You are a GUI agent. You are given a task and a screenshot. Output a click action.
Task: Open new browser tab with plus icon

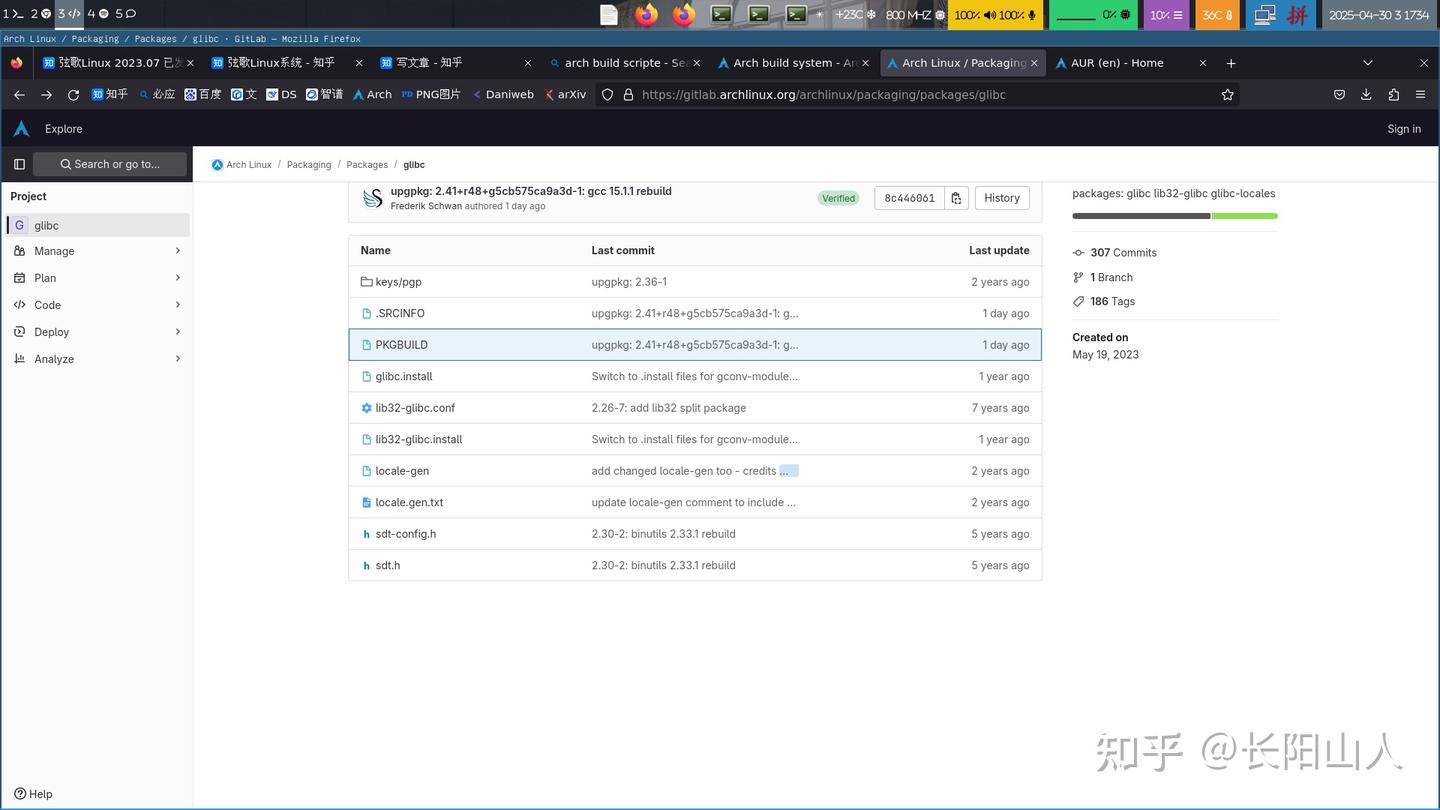1231,63
